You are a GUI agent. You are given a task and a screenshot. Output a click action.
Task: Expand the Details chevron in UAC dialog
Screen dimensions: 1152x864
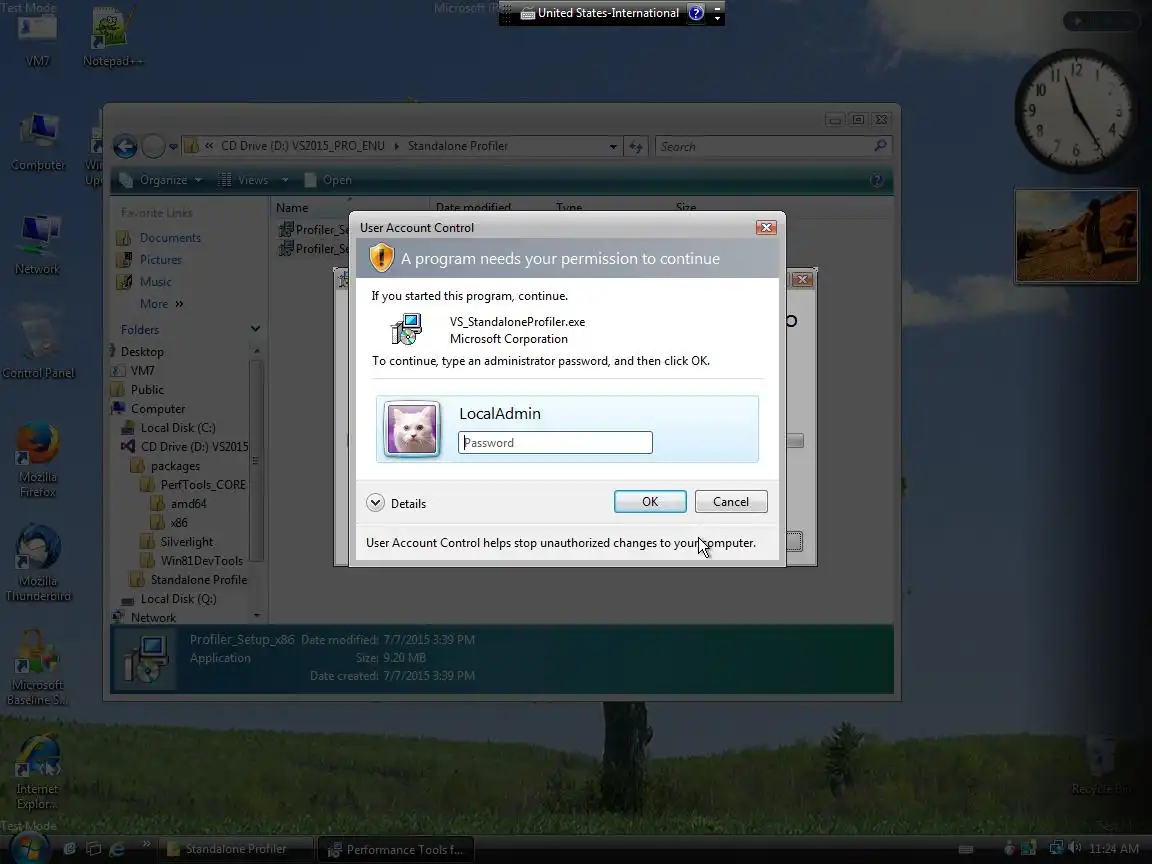coord(375,503)
